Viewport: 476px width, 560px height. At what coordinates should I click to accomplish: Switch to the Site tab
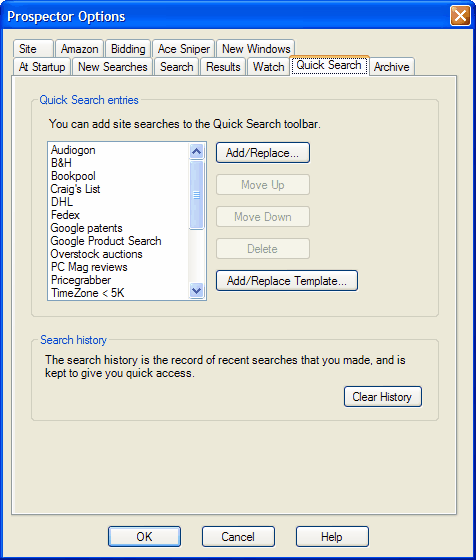33,49
